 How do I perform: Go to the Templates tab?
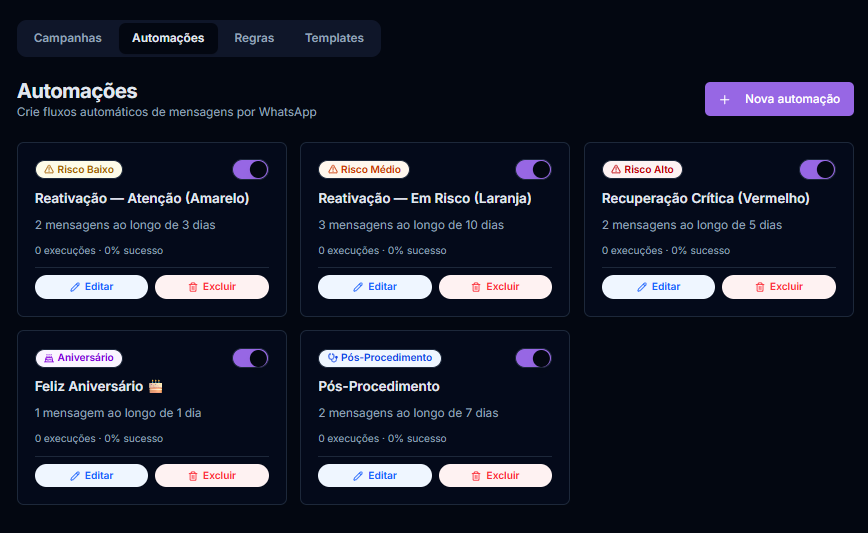334,38
